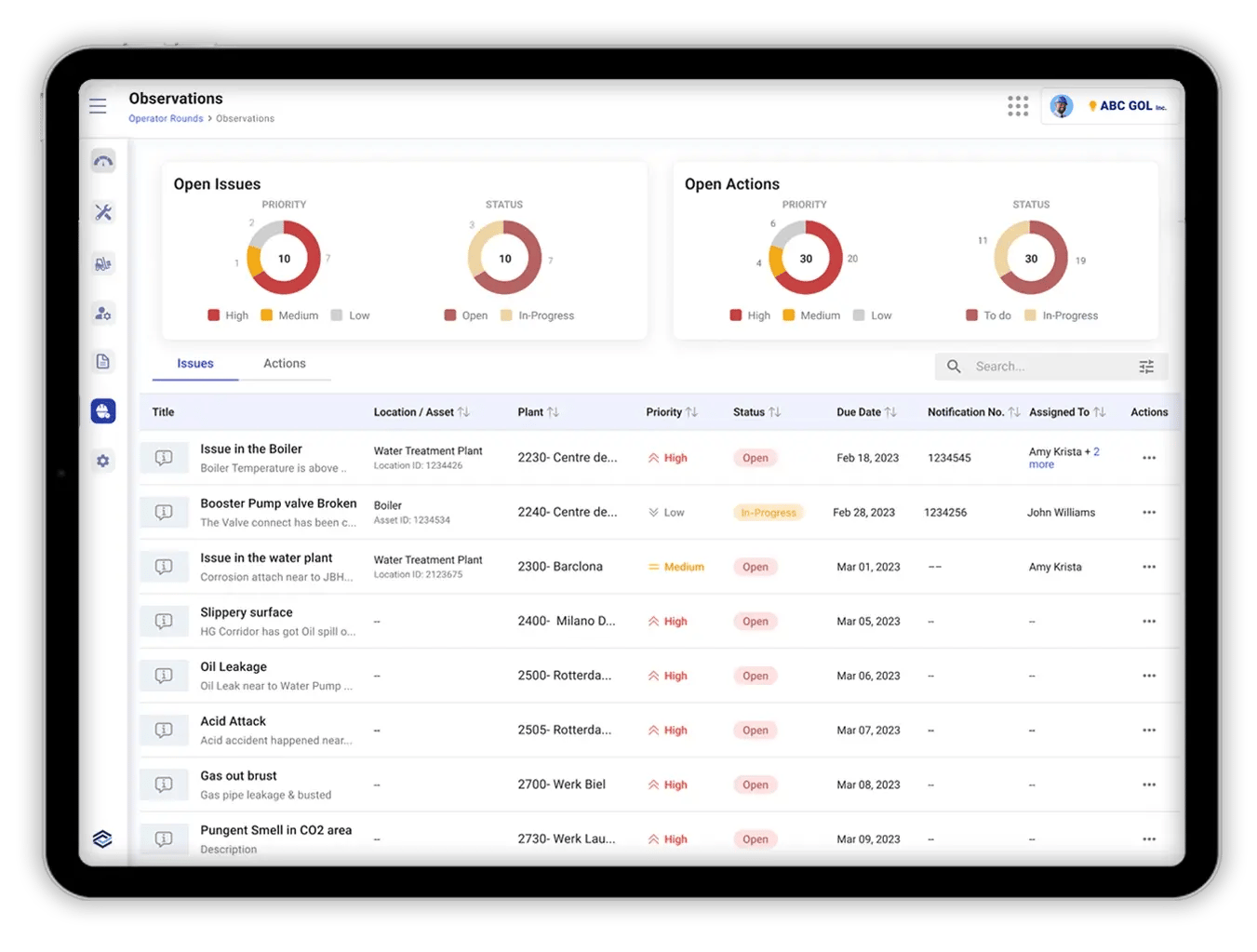Sort the table by Due Date

[x=890, y=411]
